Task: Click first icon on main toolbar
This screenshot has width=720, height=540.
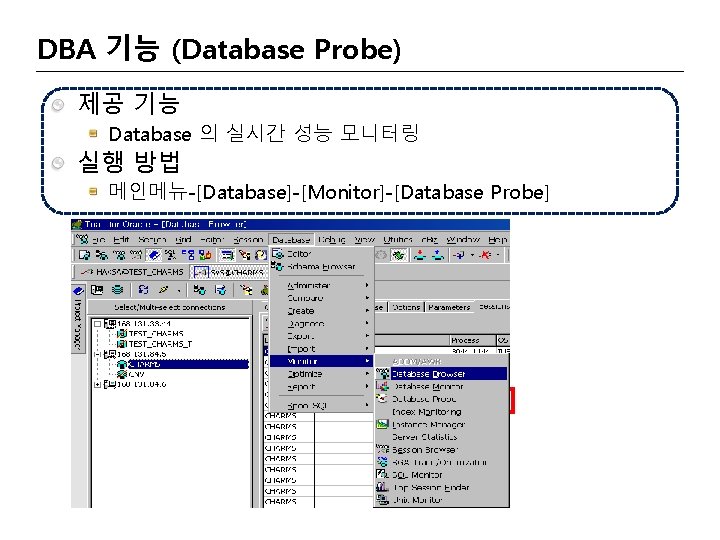Action: pyautogui.click(x=84, y=255)
